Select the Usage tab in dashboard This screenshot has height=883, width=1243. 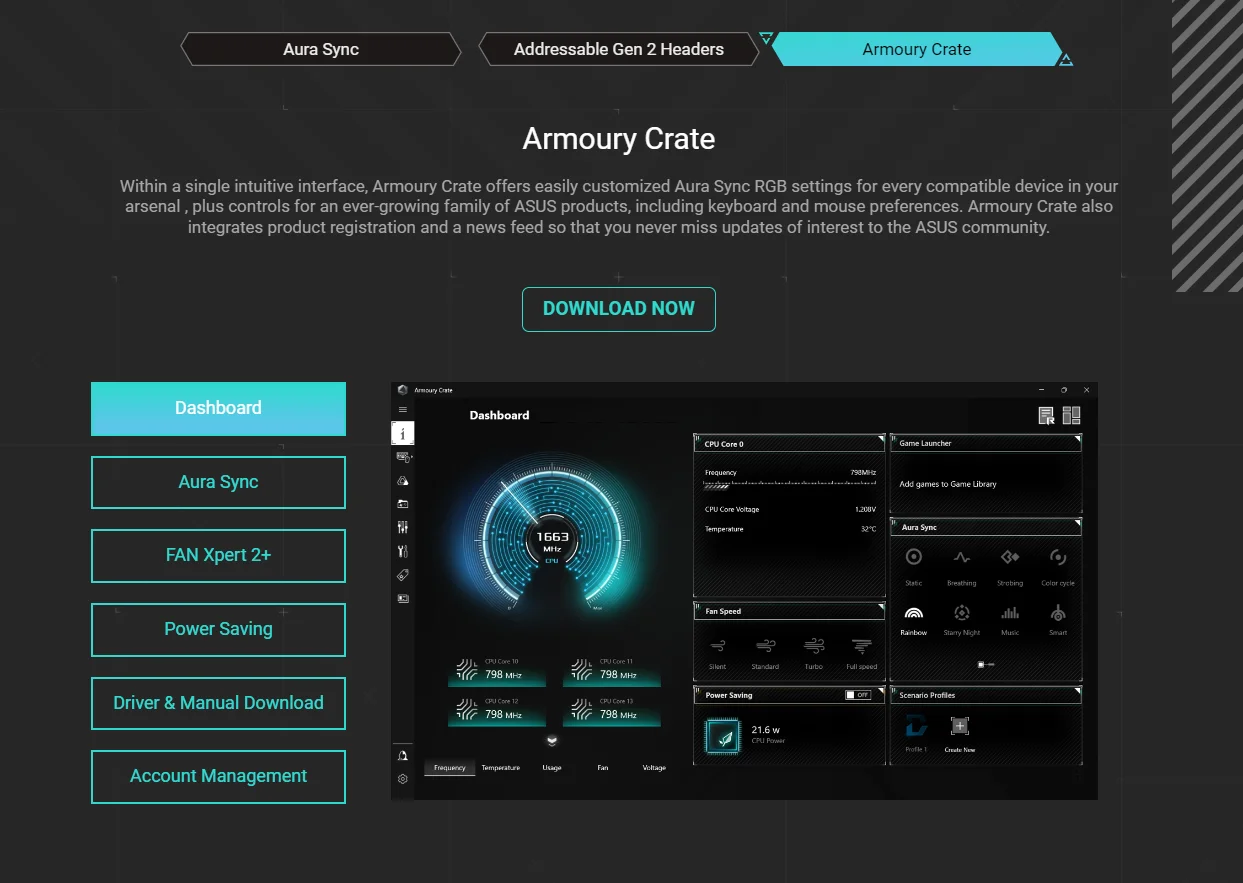pos(552,768)
